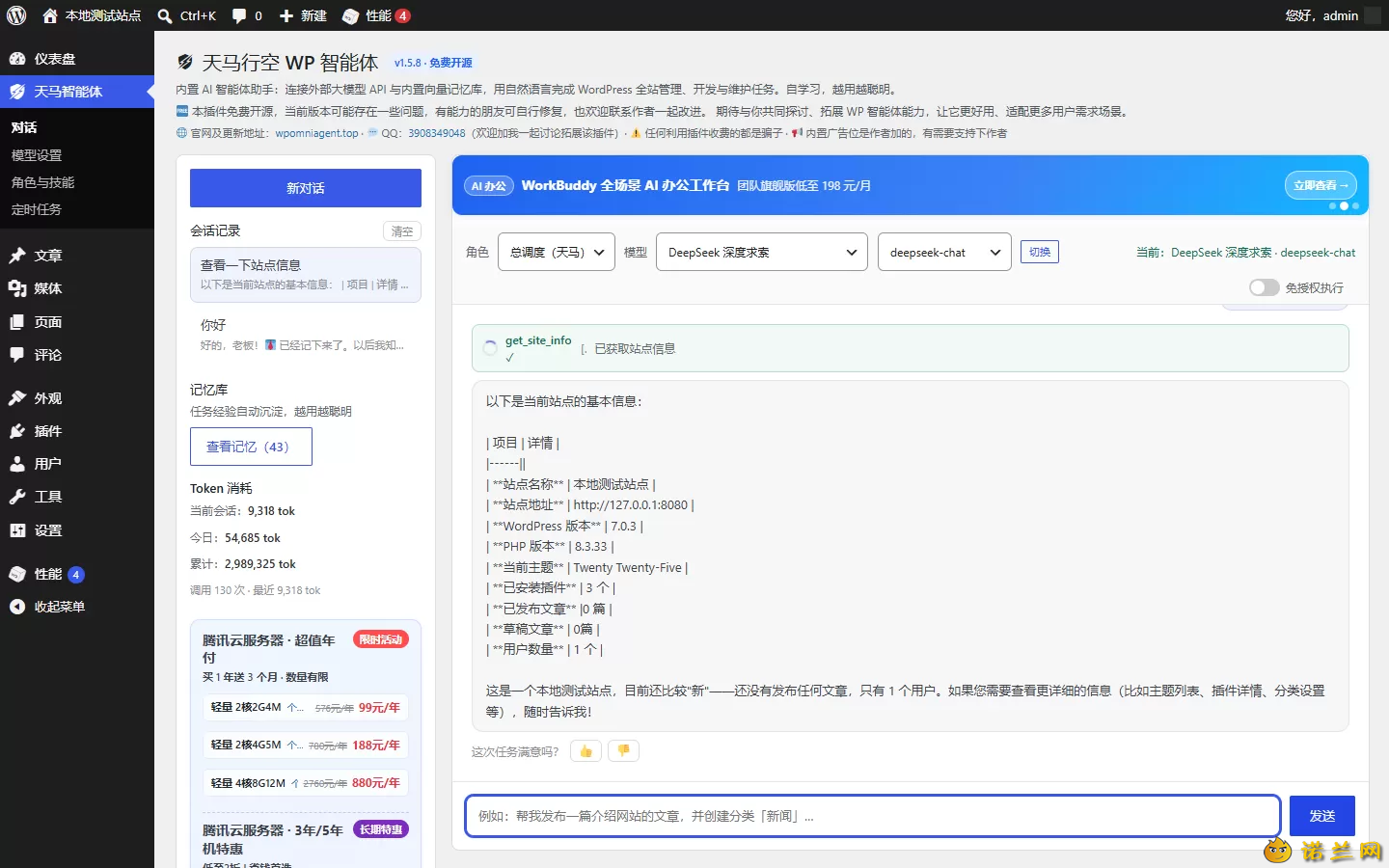Image resolution: width=1389 pixels, height=868 pixels.
Task: Click thumbs up feedback icon
Action: 586,751
